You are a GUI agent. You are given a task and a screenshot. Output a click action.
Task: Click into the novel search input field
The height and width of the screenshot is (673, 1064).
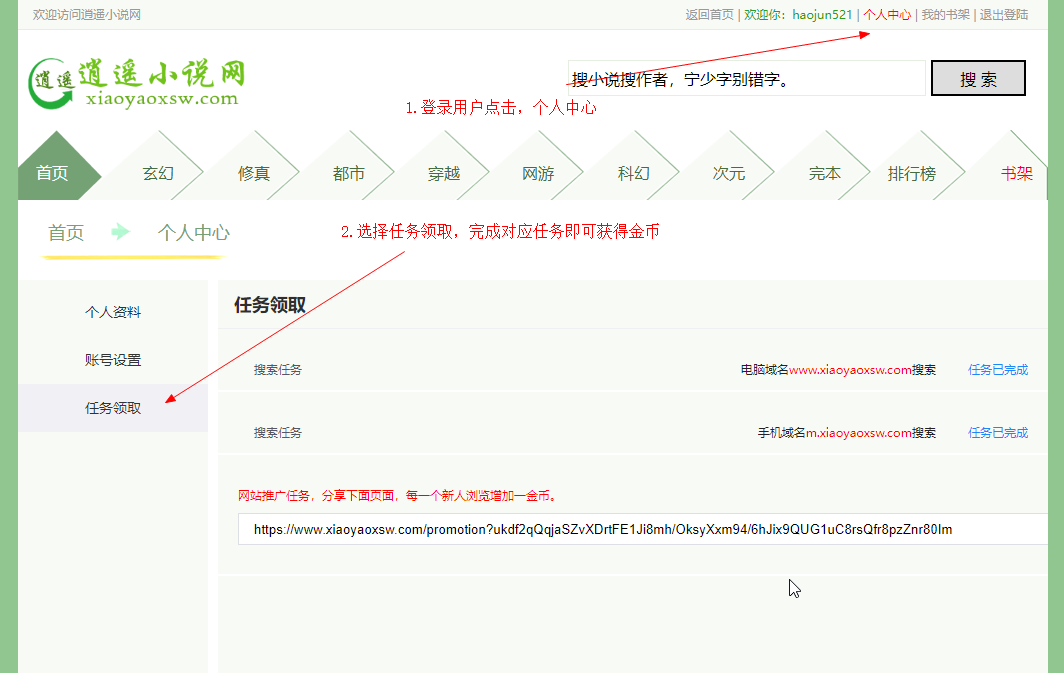746,79
